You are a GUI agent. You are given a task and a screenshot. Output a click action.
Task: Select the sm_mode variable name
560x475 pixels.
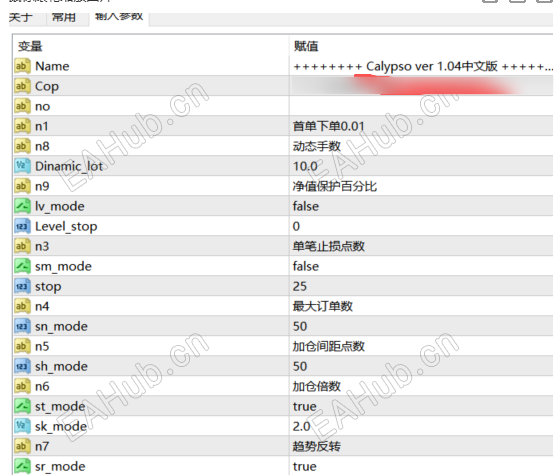tap(63, 266)
